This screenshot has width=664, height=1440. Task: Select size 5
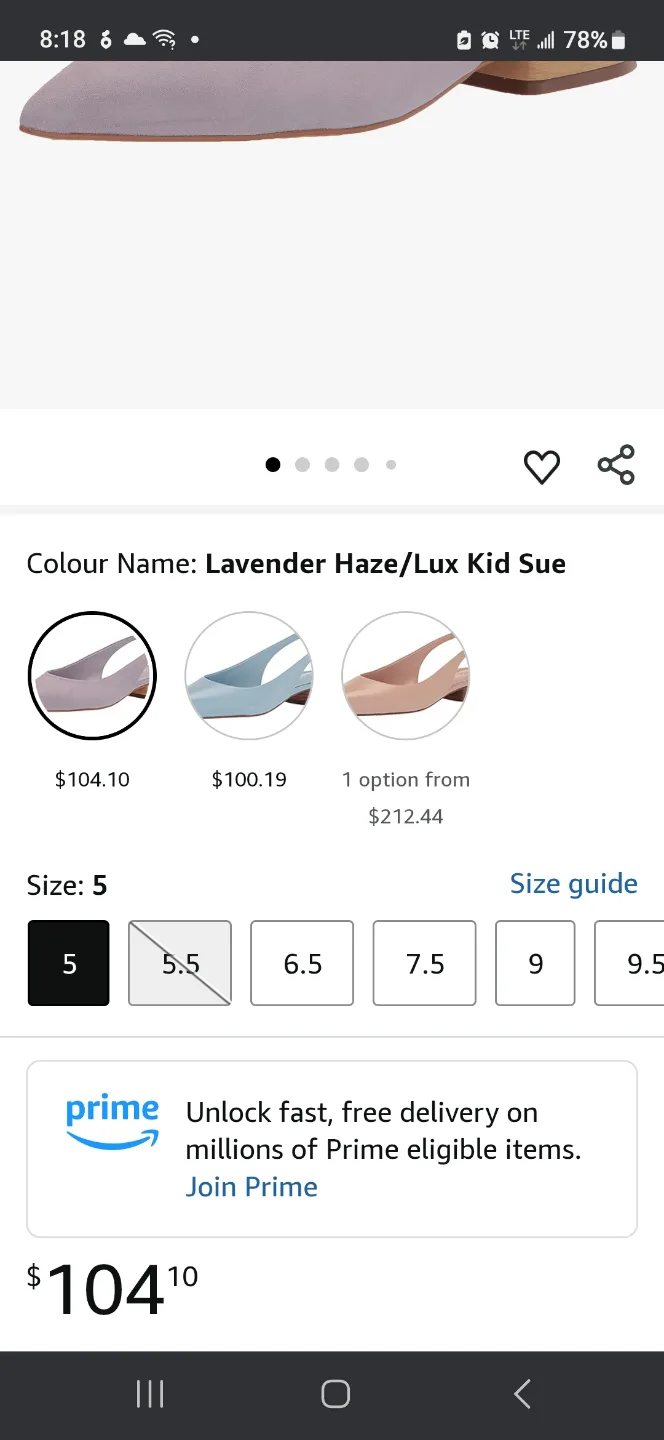point(69,963)
